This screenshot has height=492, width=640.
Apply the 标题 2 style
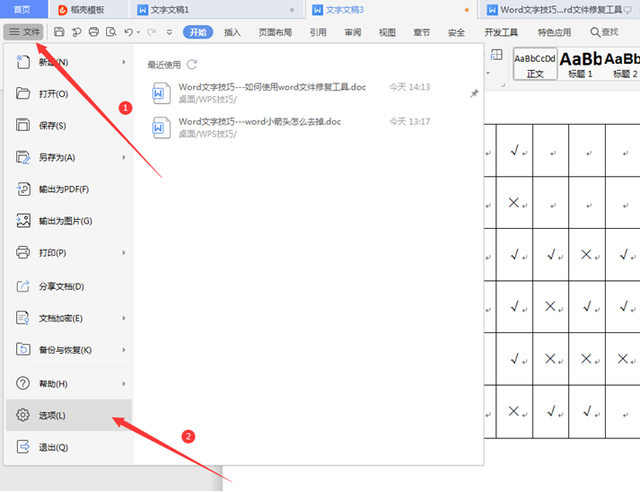(x=622, y=65)
